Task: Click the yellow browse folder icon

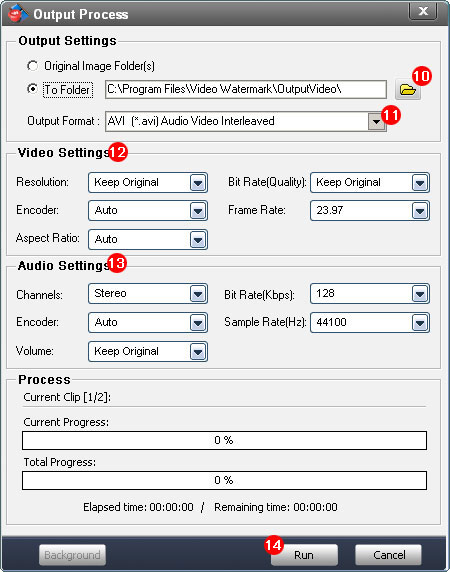Action: 408,89
